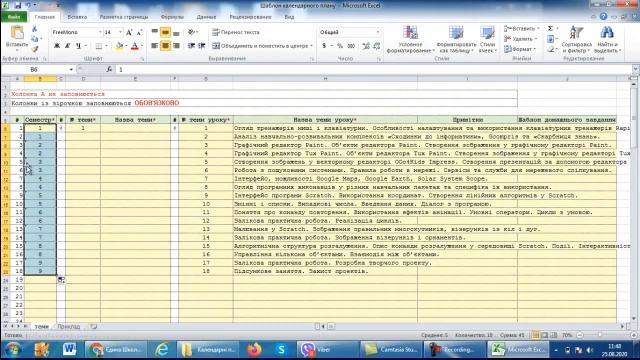Click the Clear eraser icon
Viewport: 640px width, 360px height.
(550, 49)
